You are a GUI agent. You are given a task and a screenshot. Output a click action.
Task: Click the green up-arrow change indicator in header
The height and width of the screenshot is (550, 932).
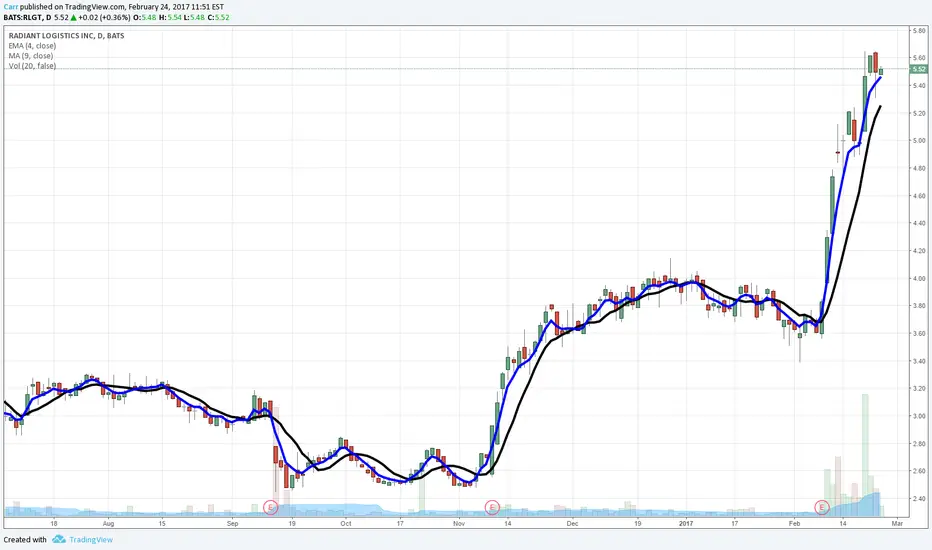[74, 18]
